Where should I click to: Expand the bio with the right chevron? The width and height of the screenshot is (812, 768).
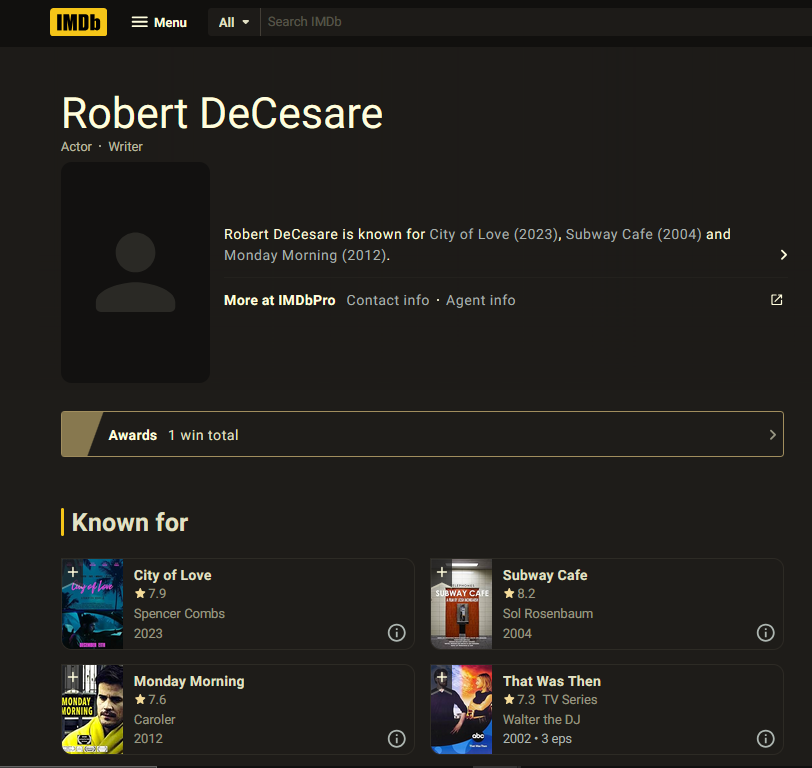tap(784, 255)
